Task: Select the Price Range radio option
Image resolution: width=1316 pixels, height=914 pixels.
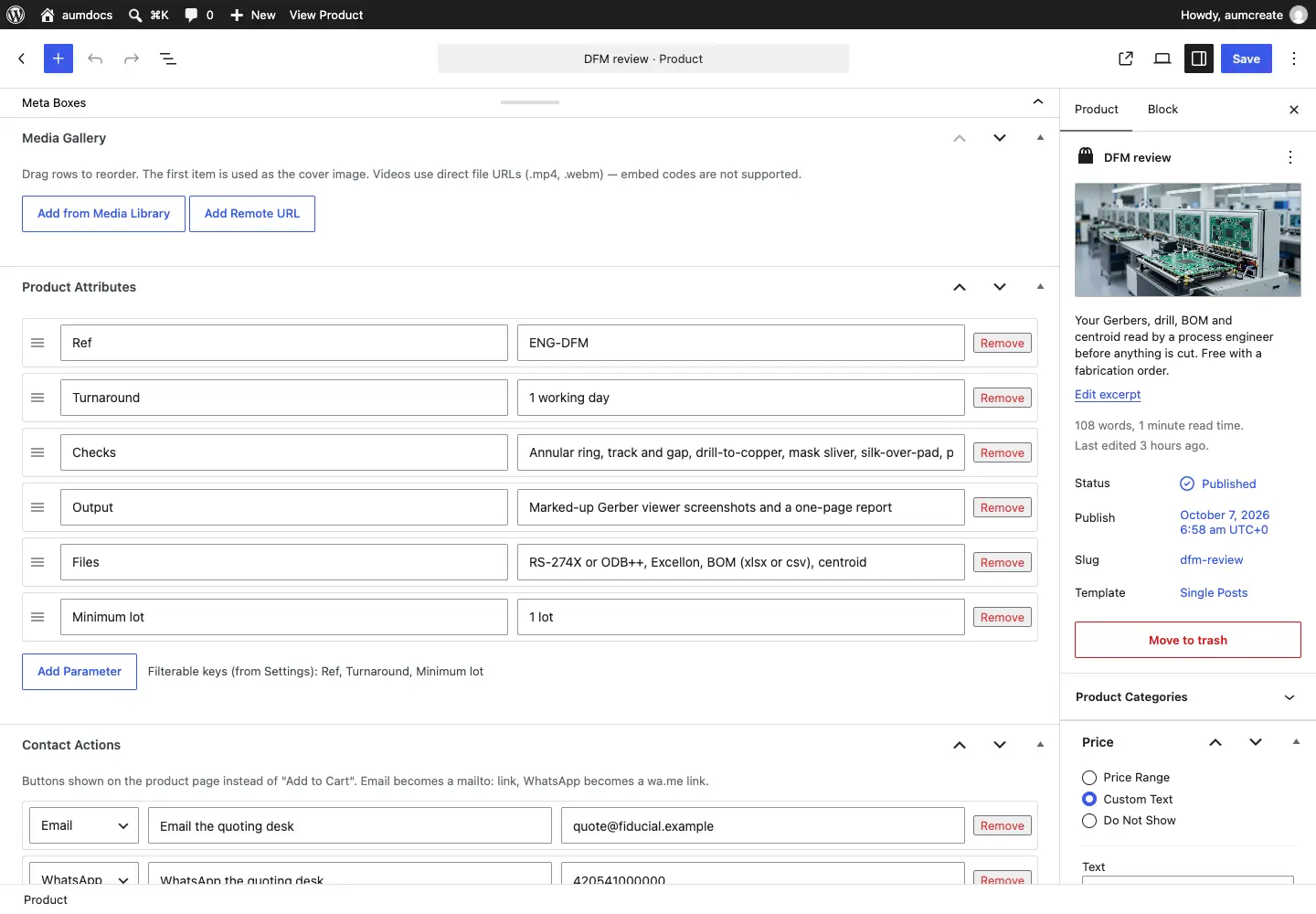Action: pos(1089,778)
